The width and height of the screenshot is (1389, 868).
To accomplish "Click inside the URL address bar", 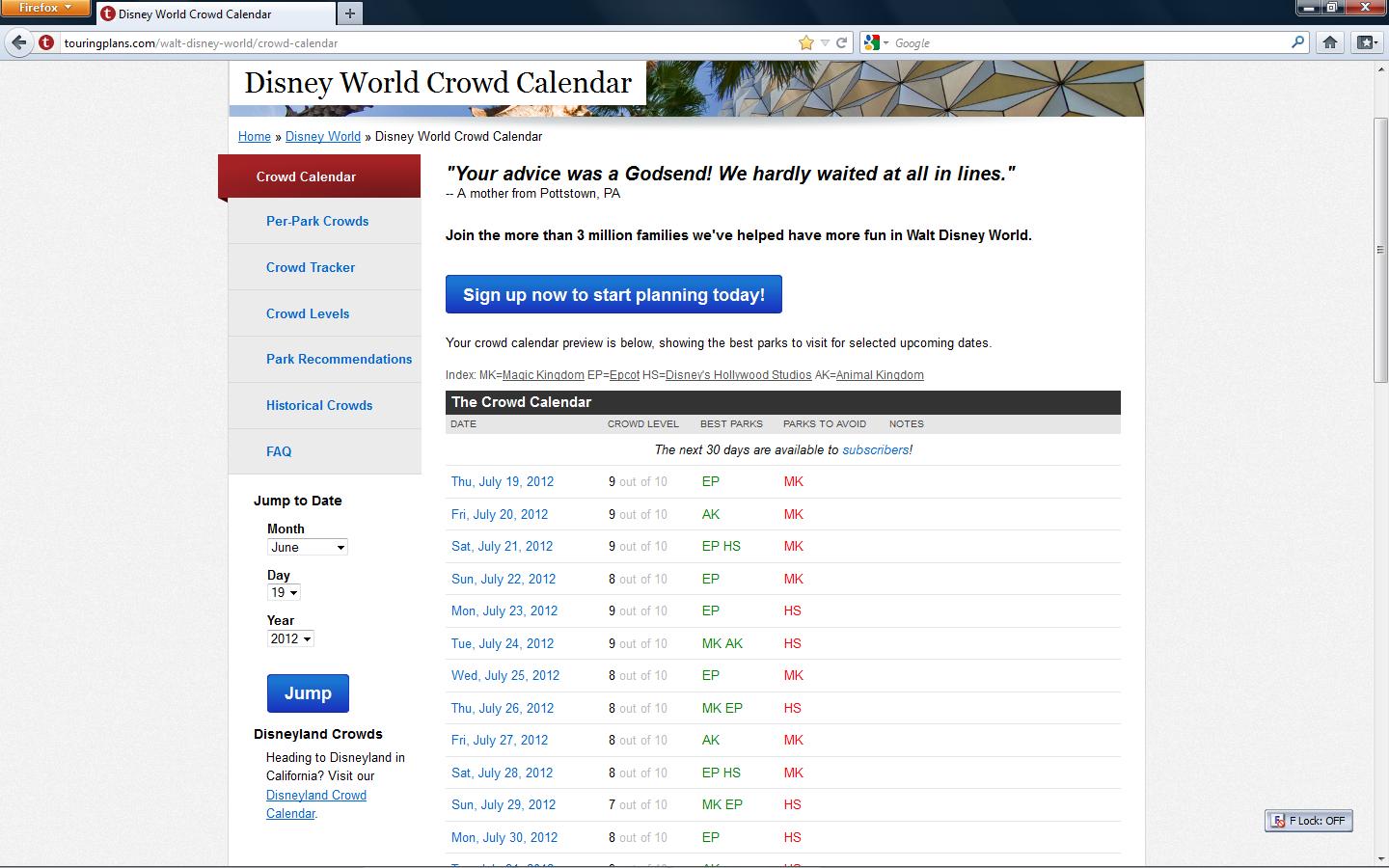I will tap(424, 42).
